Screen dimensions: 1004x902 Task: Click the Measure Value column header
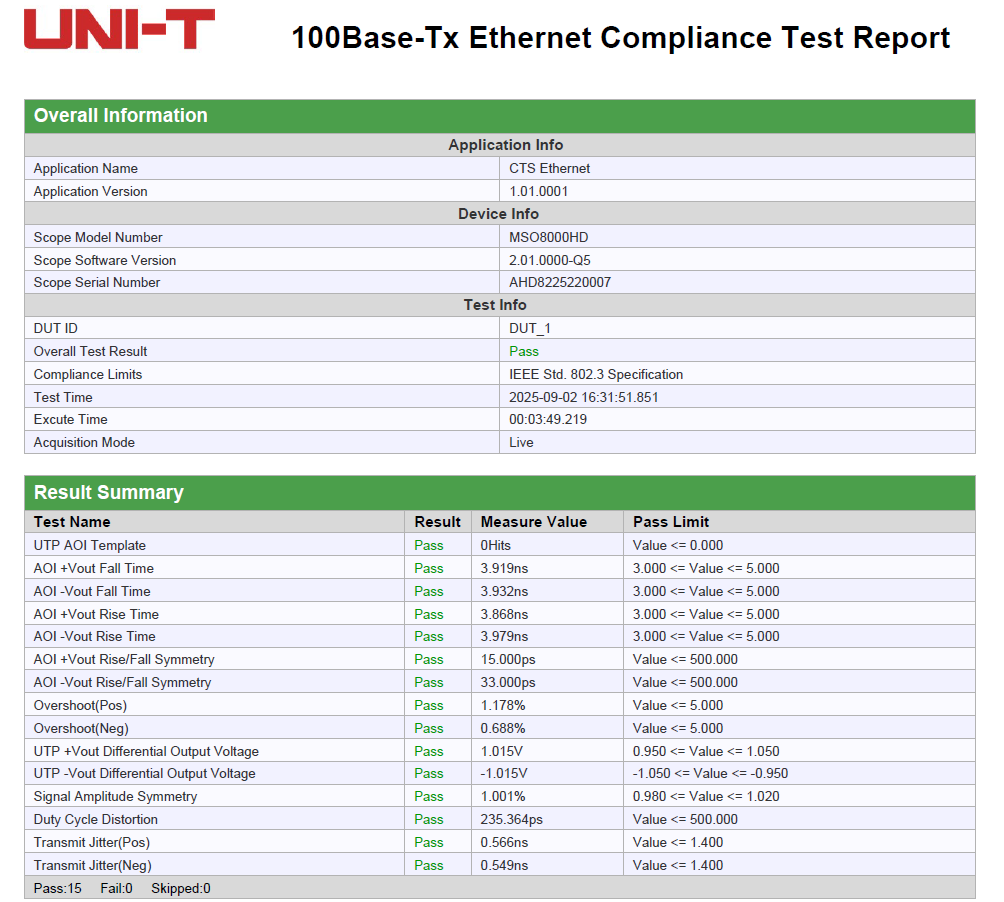point(534,522)
